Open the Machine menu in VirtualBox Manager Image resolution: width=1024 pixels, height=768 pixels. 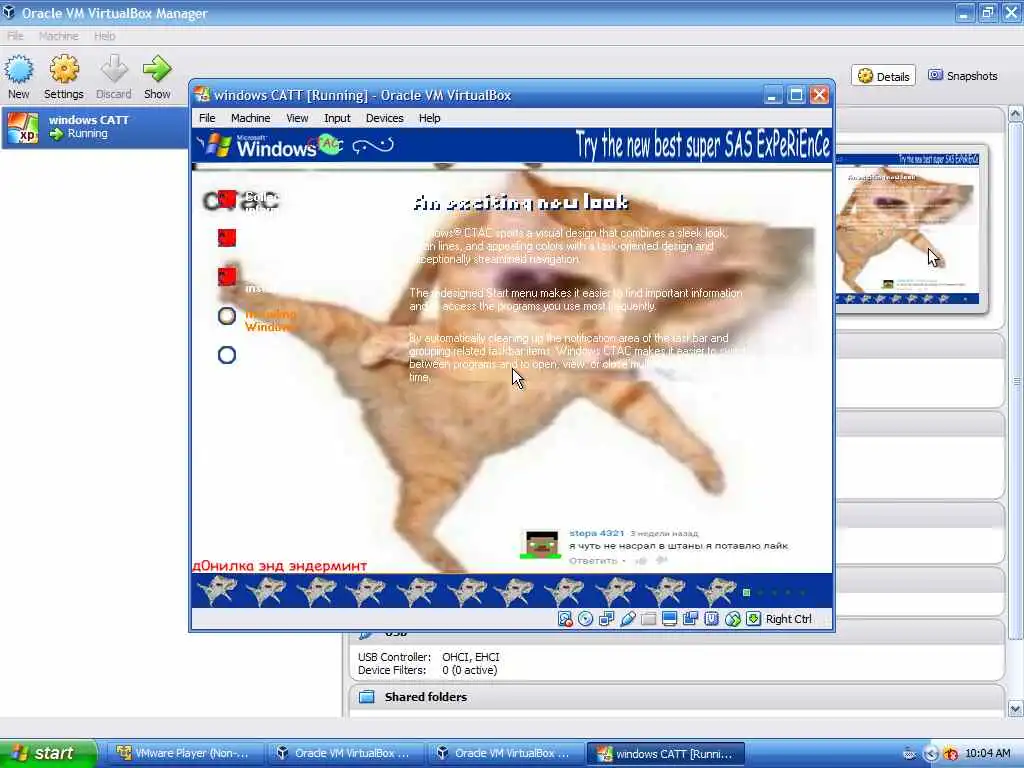click(x=58, y=36)
